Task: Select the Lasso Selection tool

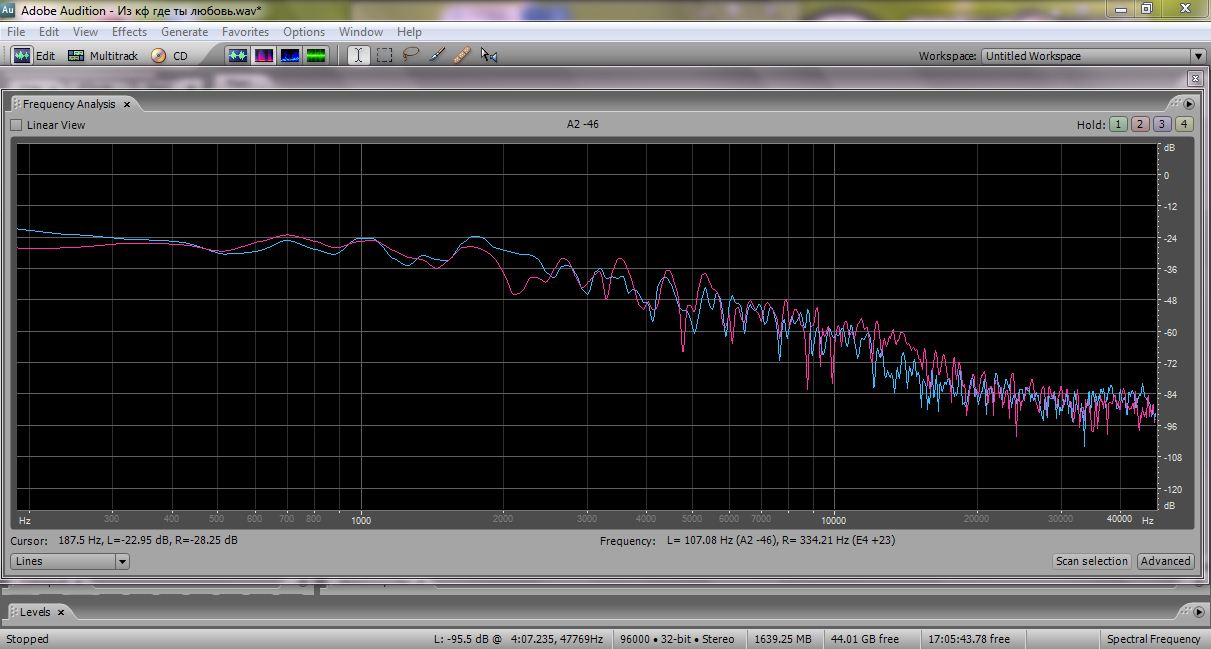Action: coord(410,56)
